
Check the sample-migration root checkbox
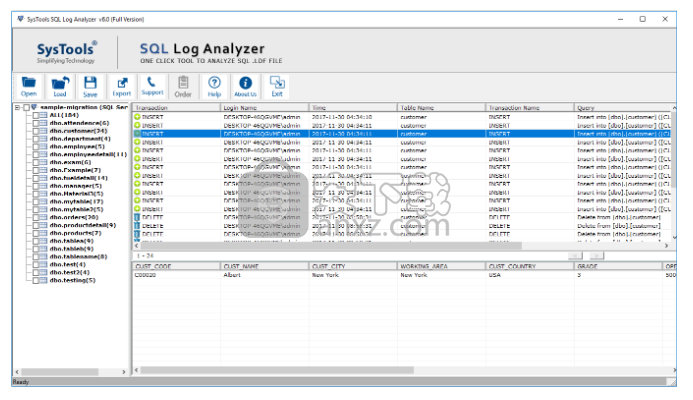click(x=27, y=107)
